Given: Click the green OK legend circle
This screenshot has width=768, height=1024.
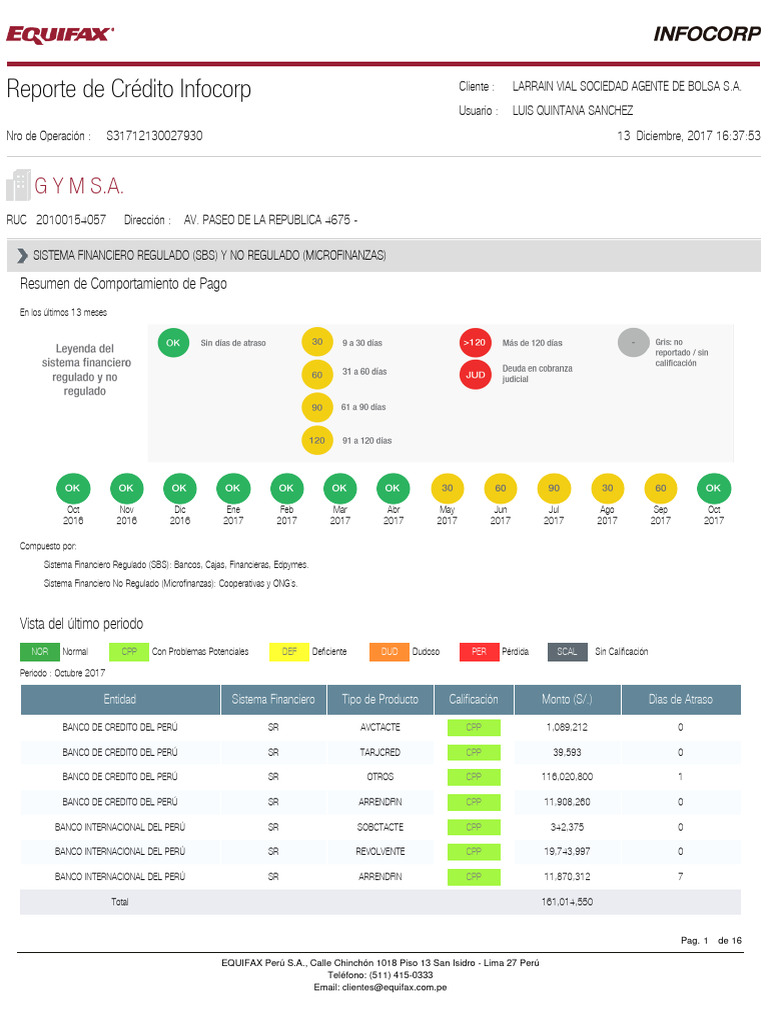Looking at the screenshot, I should tap(173, 342).
